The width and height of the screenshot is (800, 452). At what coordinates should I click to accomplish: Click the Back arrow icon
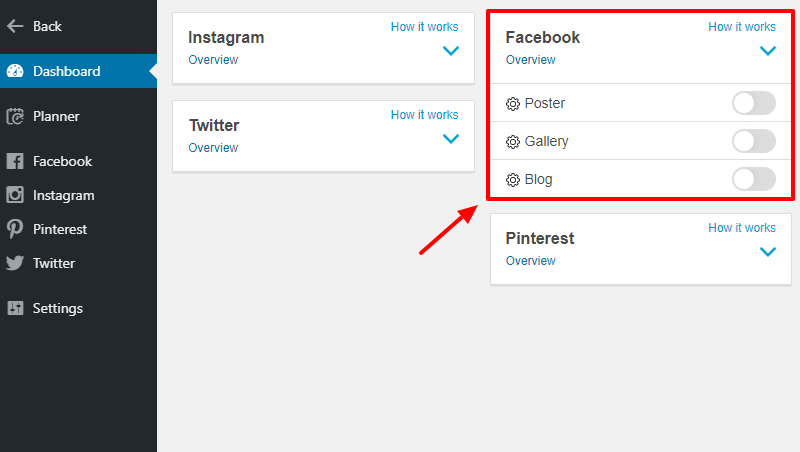click(x=15, y=26)
